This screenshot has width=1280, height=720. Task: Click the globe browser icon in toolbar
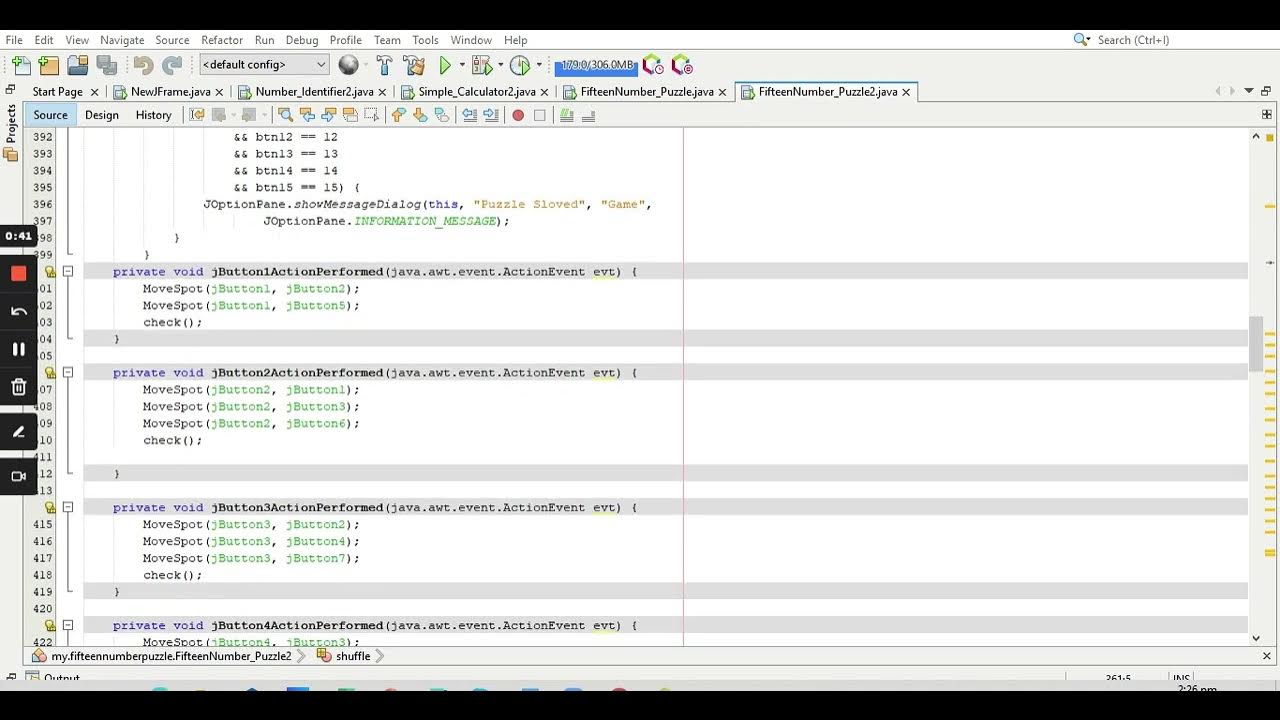point(348,65)
